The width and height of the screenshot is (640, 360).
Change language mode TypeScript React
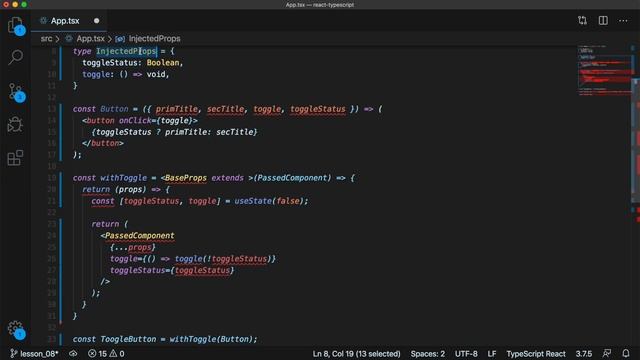click(536, 353)
